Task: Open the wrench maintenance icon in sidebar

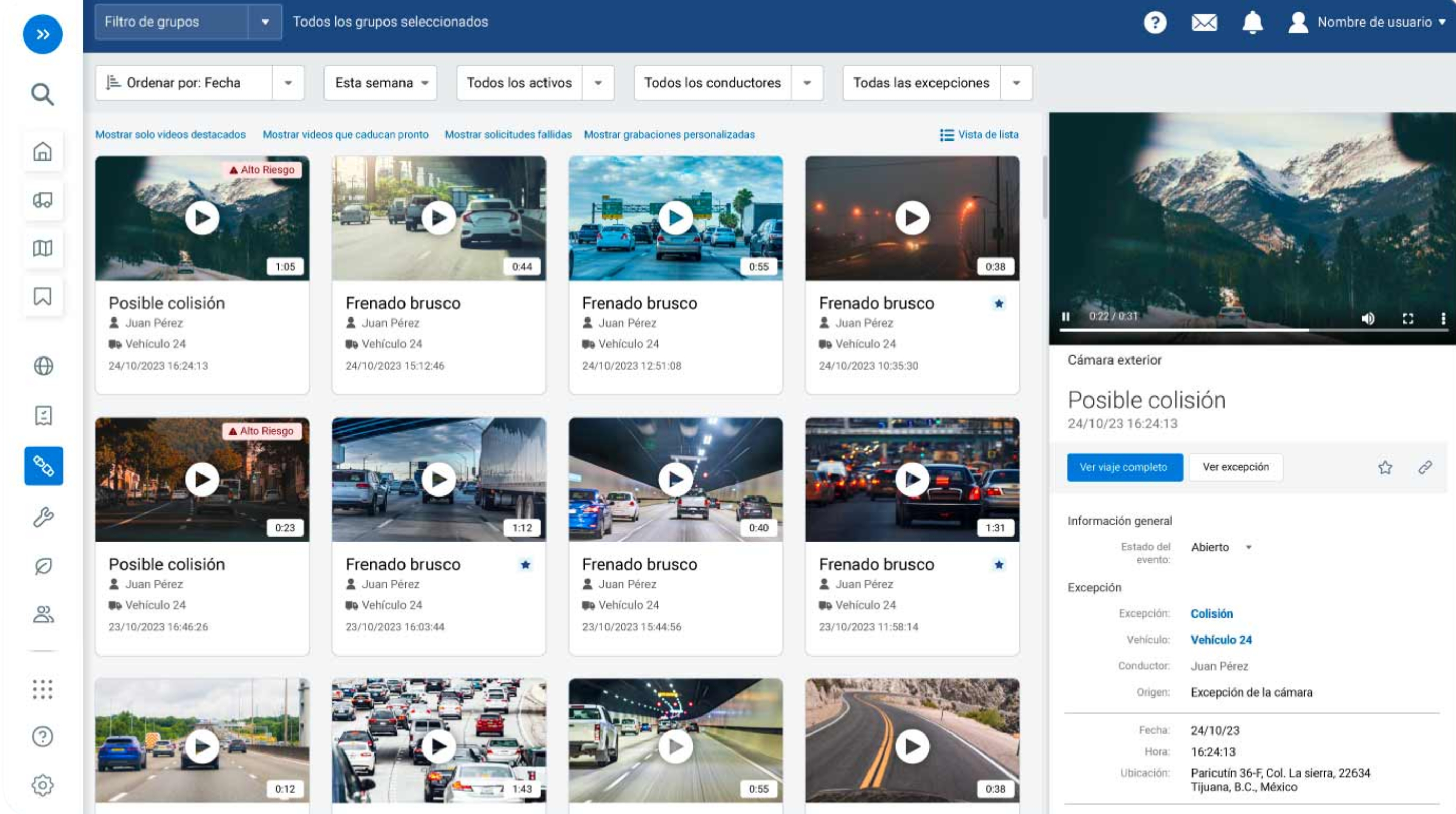Action: point(44,517)
